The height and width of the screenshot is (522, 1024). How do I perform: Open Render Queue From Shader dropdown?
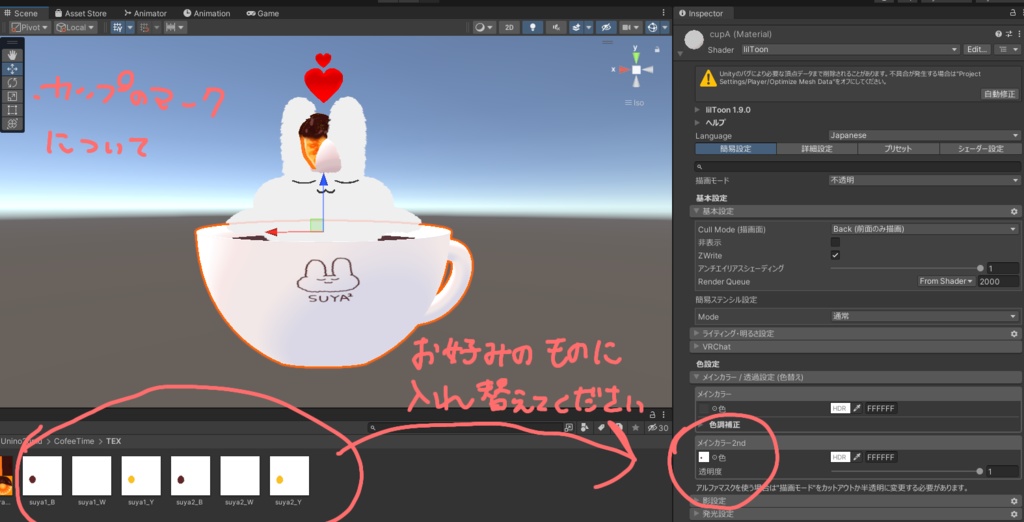click(946, 282)
